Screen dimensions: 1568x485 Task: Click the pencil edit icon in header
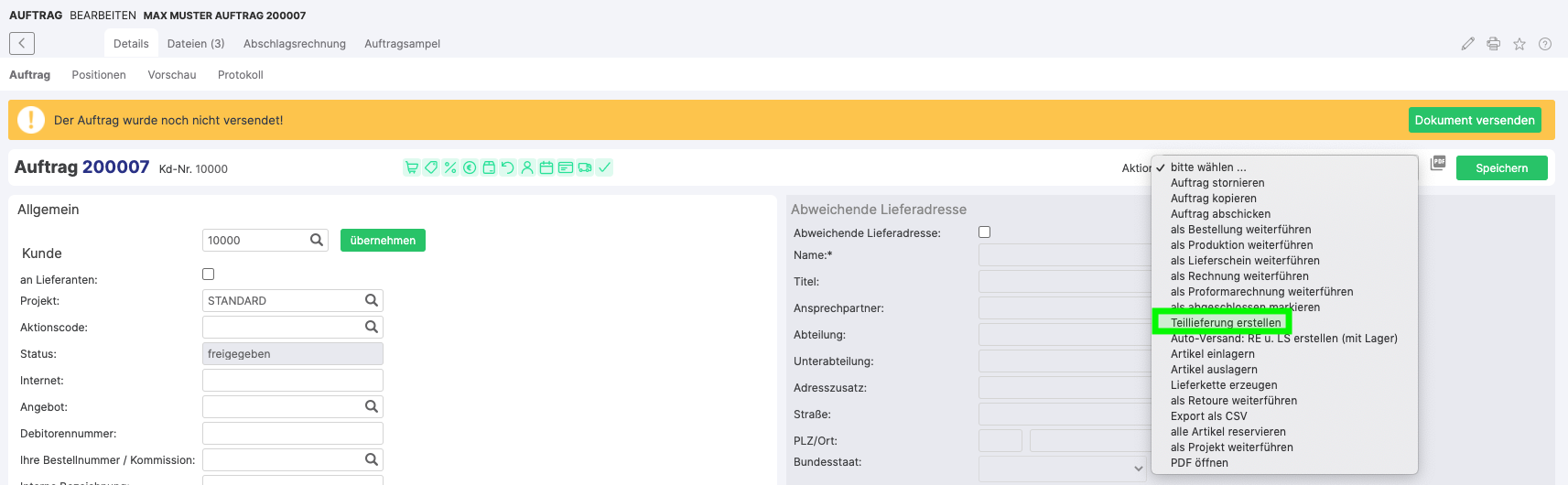[x=1467, y=44]
